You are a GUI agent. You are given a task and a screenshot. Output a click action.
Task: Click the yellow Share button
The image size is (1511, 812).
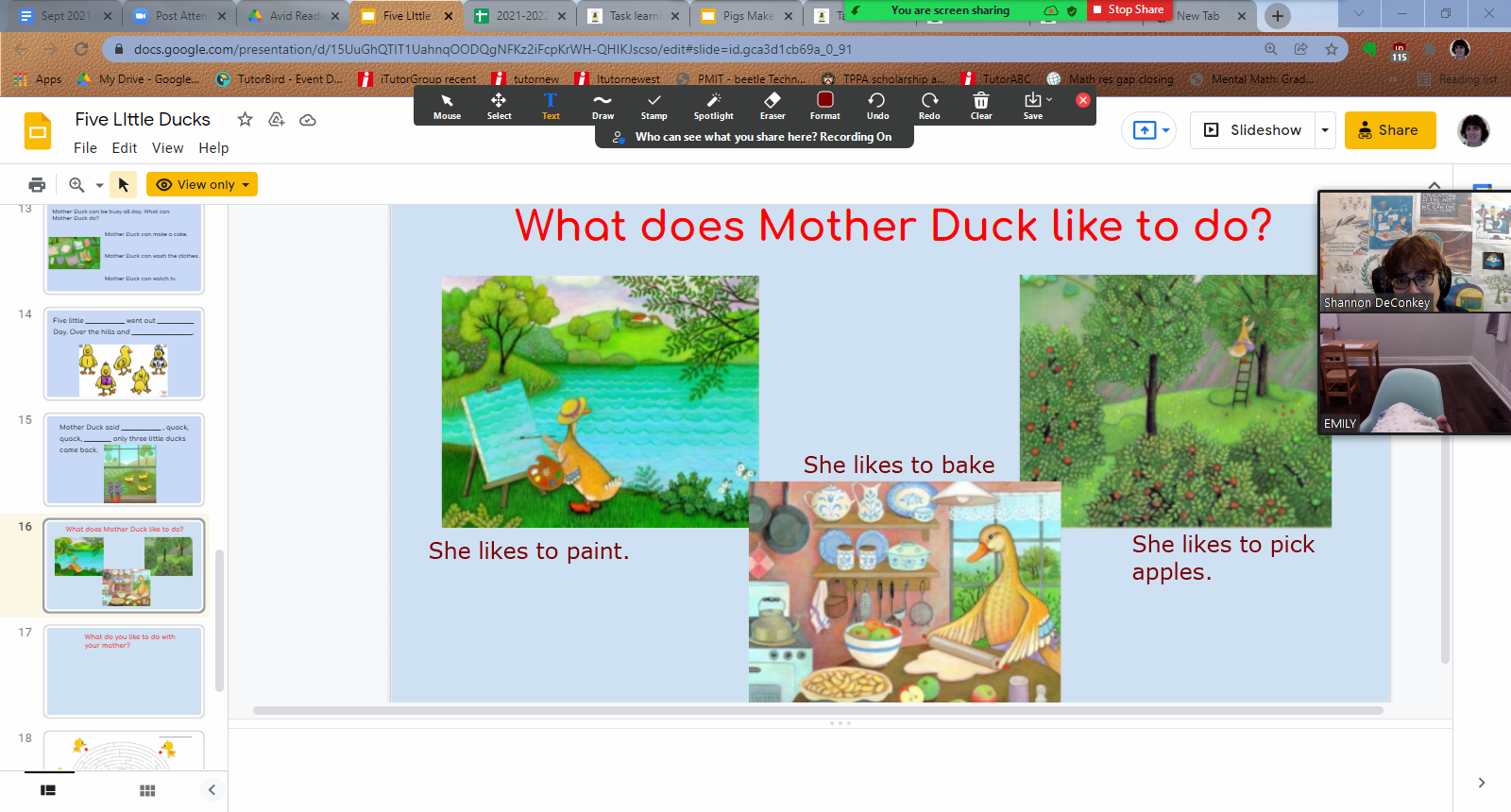pyautogui.click(x=1390, y=130)
